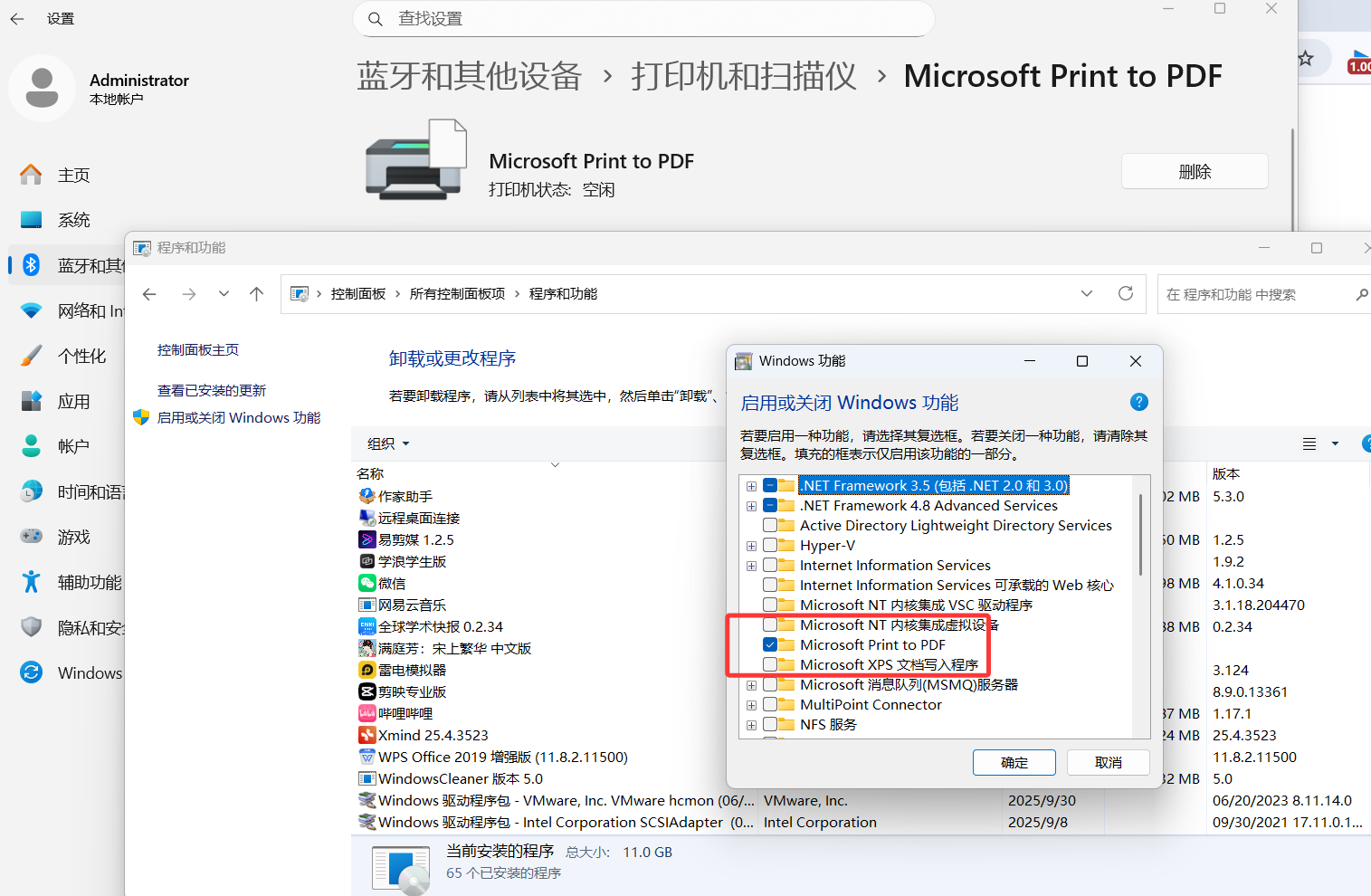Open address bar history dropdown in 程序和功能
Viewport: 1371px width, 896px height.
pyautogui.click(x=1087, y=293)
